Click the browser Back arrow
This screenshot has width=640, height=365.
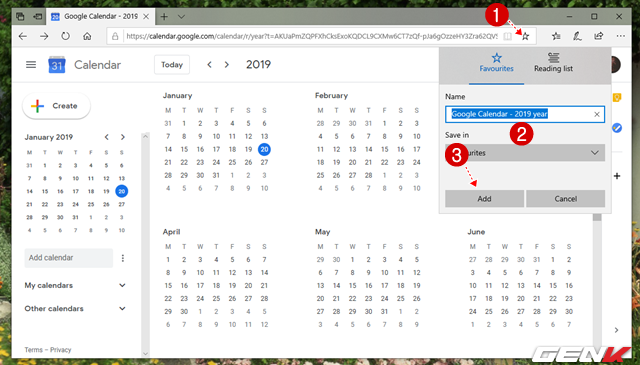23,36
